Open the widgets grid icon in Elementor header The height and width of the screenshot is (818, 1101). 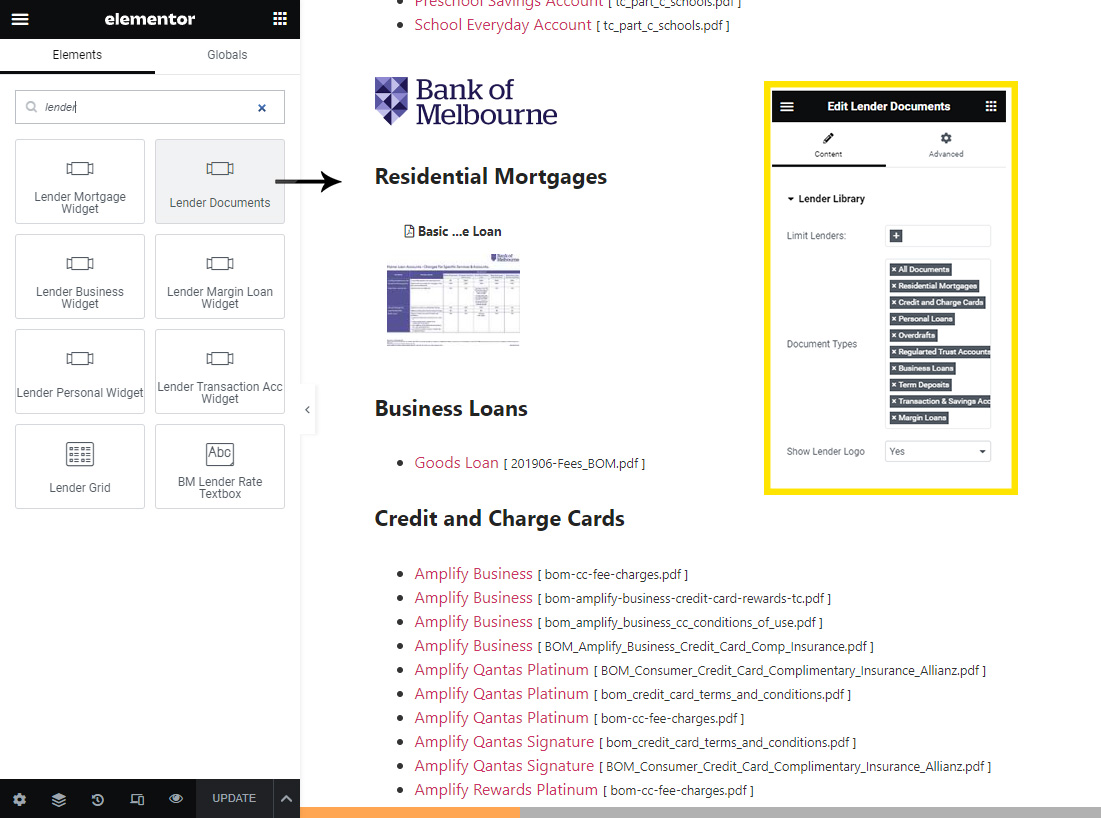[279, 19]
